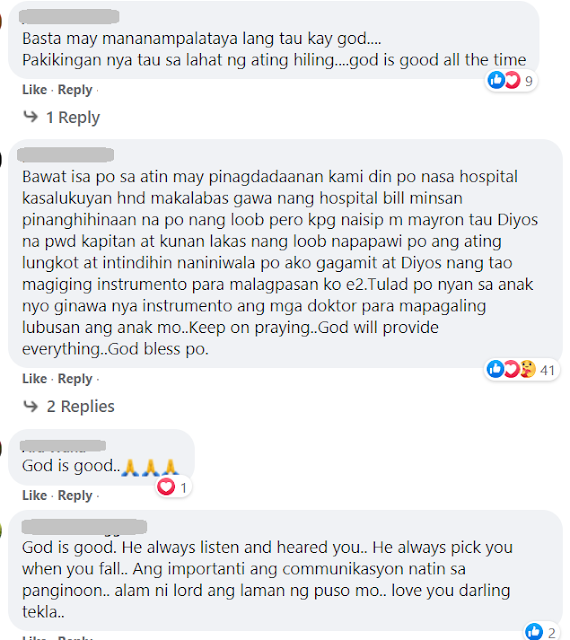This screenshot has width=570, height=640.
Task: Click the heart reaction on the God is good comment
Action: point(166,487)
